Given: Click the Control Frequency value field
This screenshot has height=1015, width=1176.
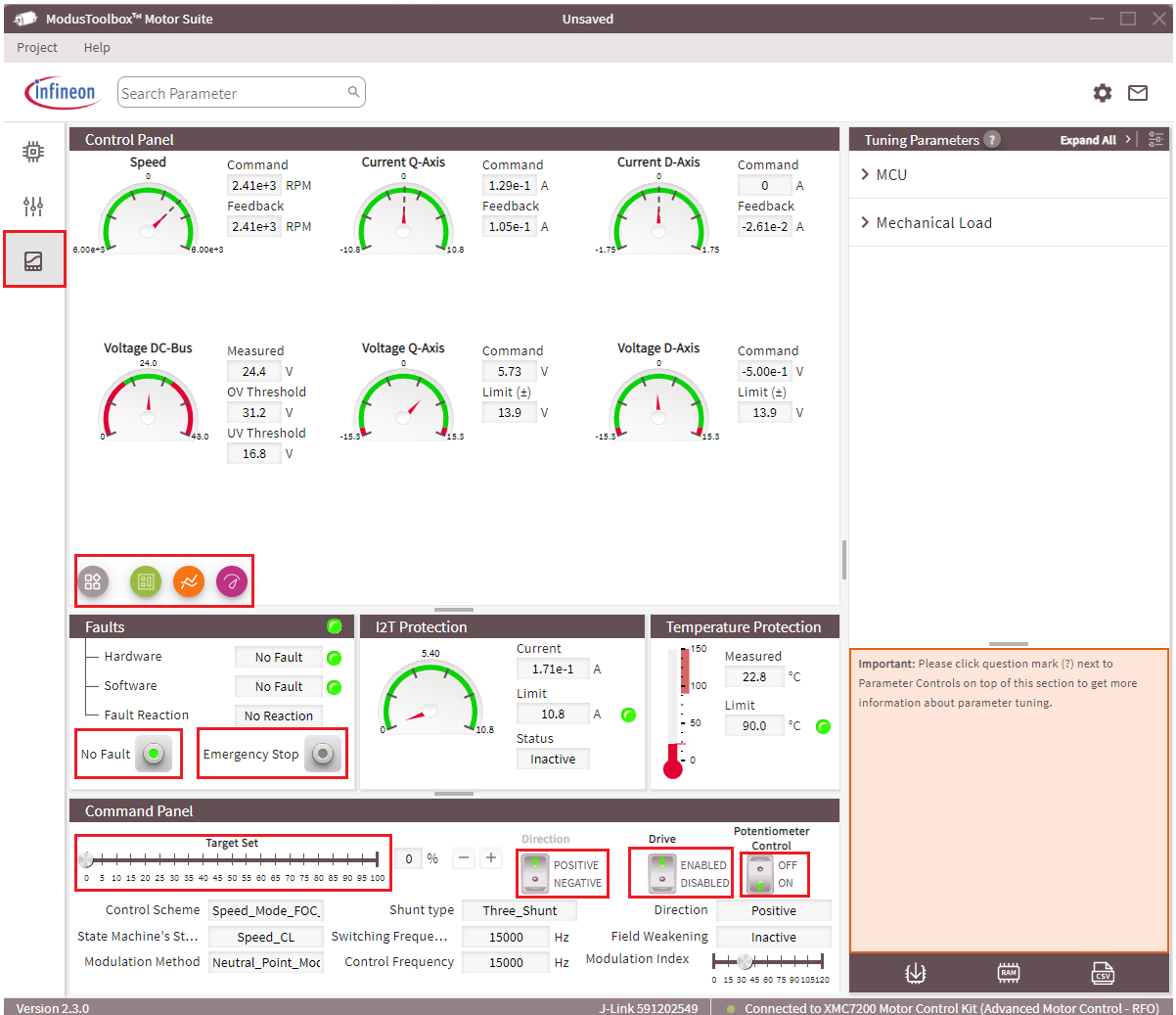Looking at the screenshot, I should [506, 962].
